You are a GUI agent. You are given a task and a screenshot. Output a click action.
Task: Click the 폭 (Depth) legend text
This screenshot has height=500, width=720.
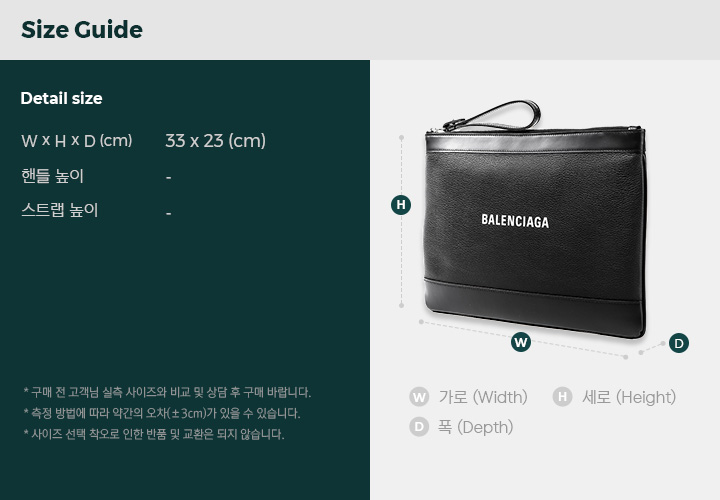click(475, 427)
